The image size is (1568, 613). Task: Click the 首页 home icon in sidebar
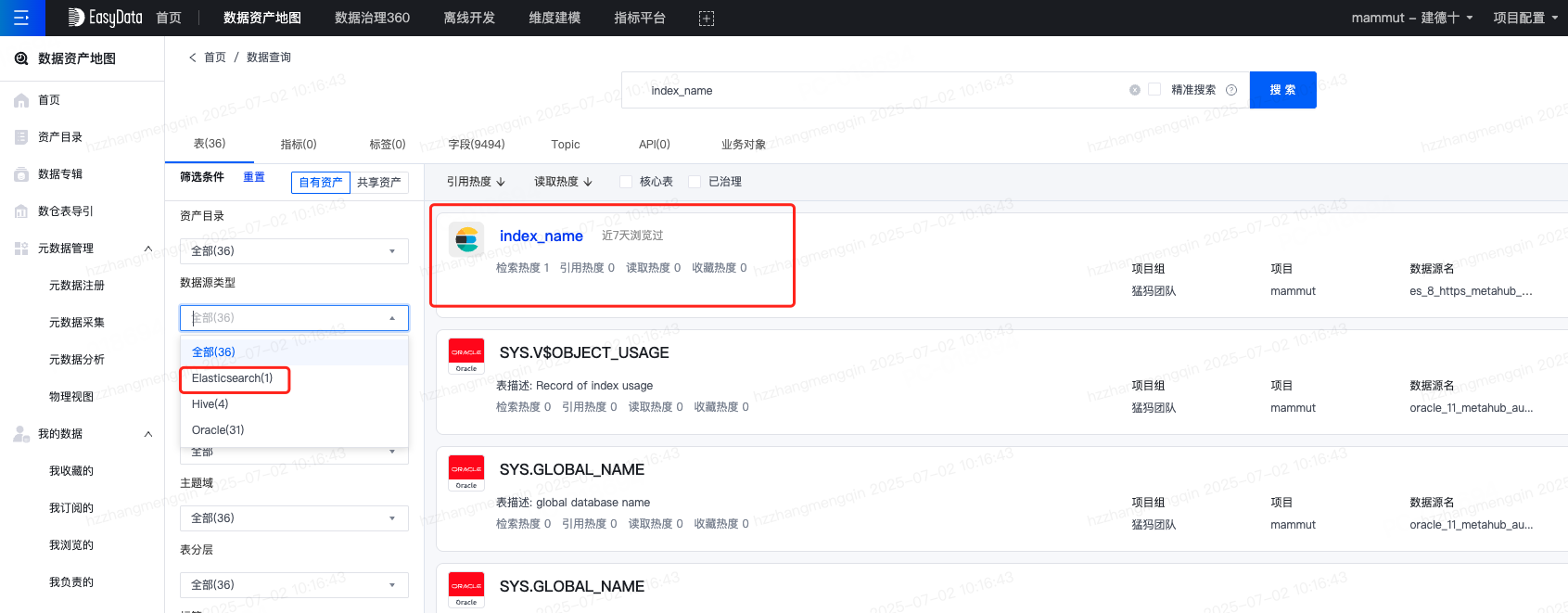[21, 100]
